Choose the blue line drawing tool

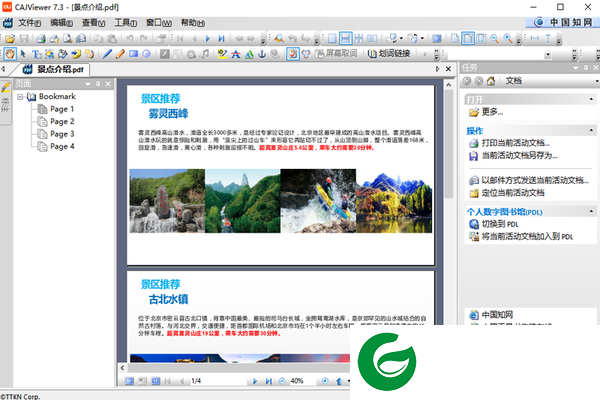point(107,54)
